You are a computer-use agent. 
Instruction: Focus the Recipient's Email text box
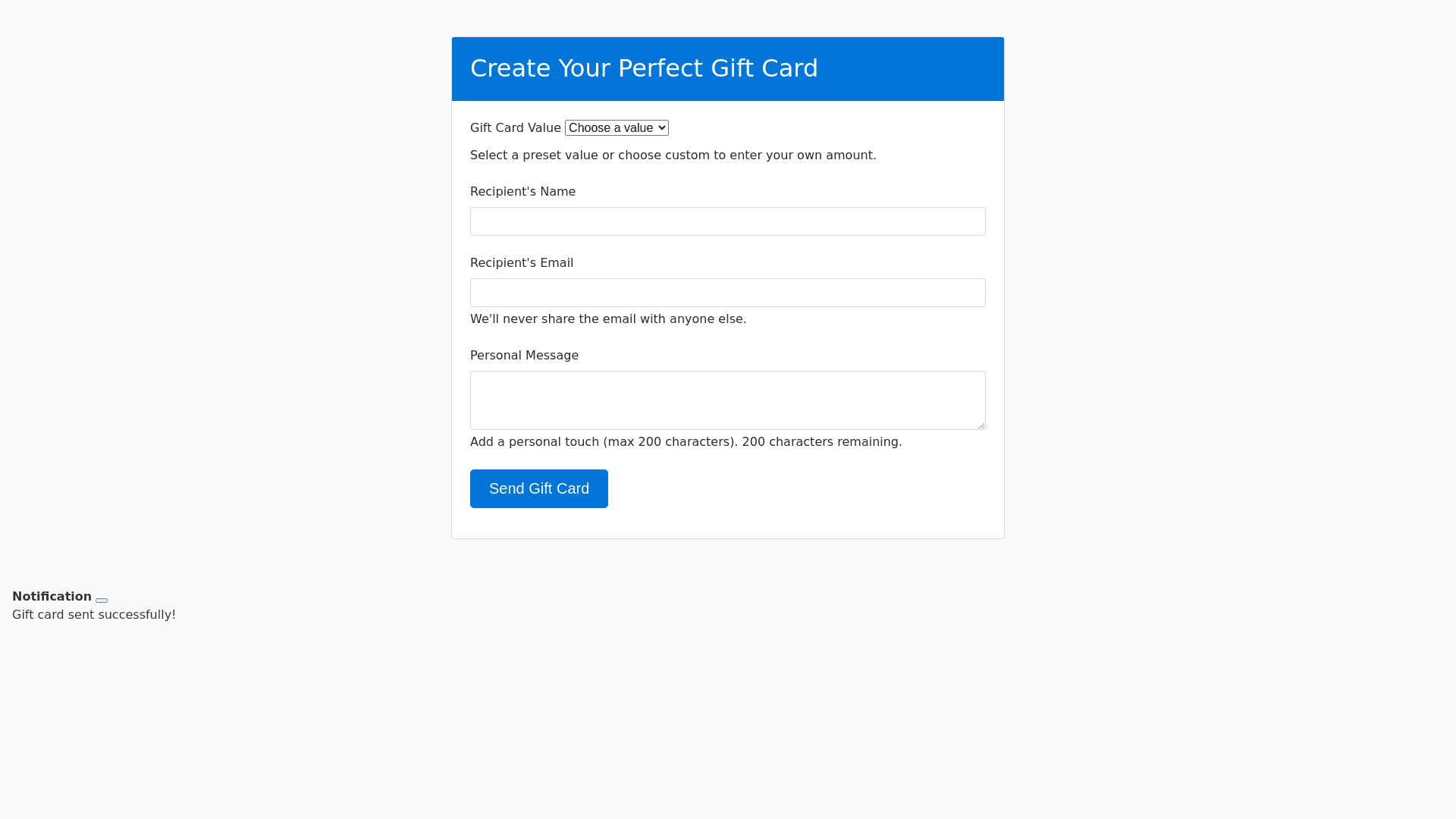tap(727, 293)
